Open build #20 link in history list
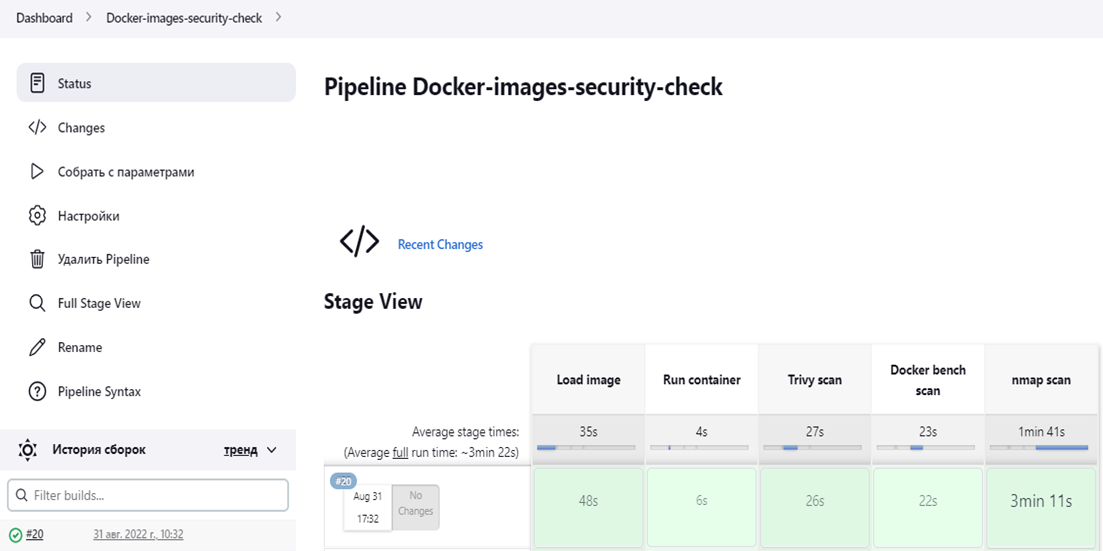The image size is (1103, 551). pyautogui.click(x=34, y=535)
